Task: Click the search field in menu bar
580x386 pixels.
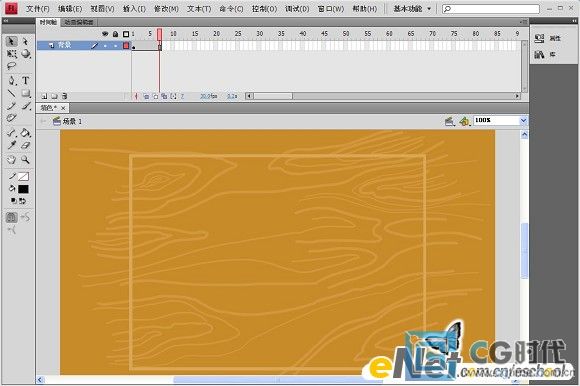Action: pyautogui.click(x=491, y=9)
